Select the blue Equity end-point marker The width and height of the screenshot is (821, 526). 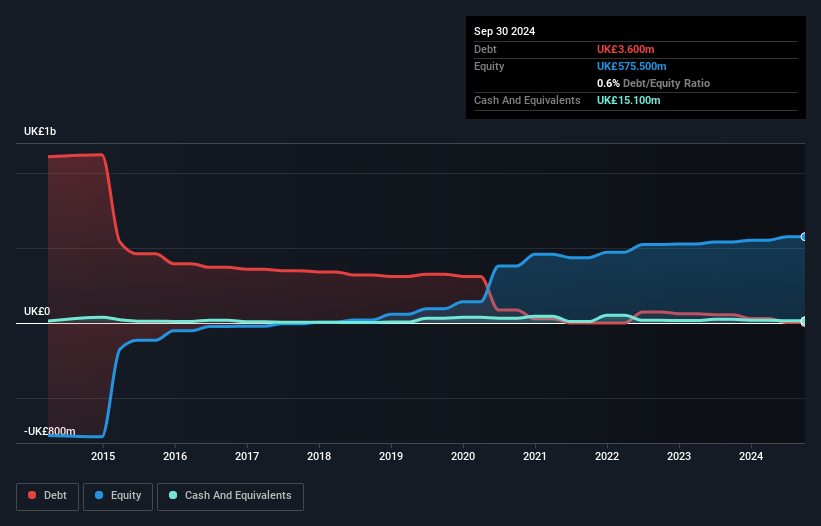pyautogui.click(x=804, y=237)
